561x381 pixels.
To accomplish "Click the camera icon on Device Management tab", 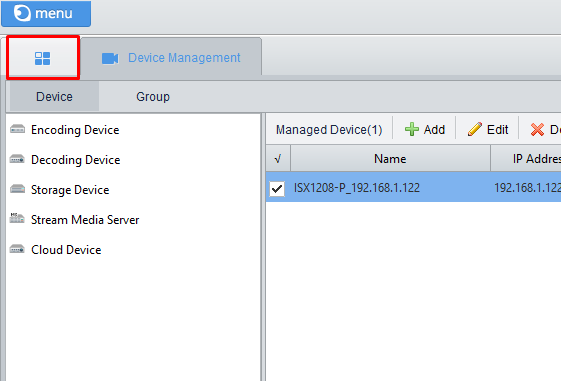I will pos(110,58).
